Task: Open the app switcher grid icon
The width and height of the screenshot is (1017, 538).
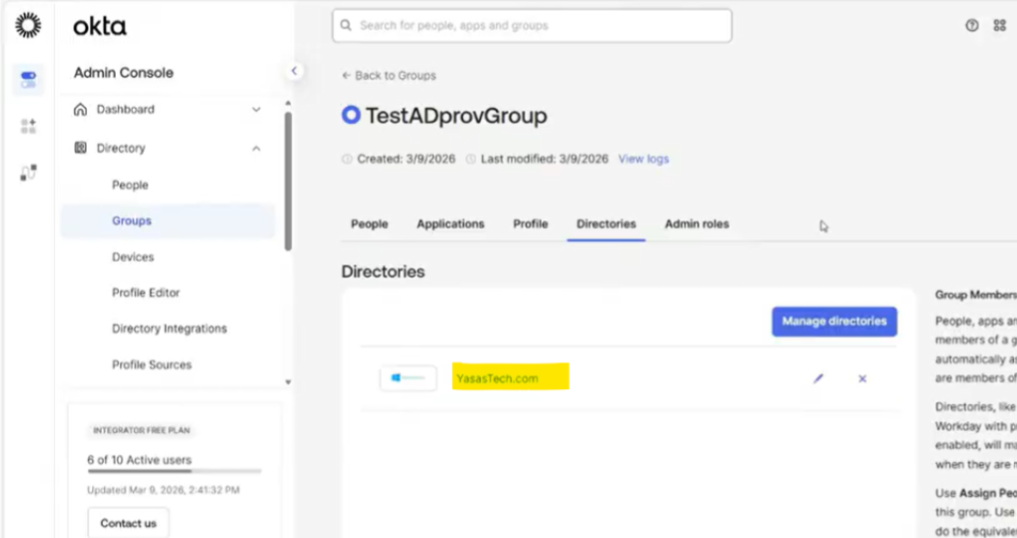Action: pos(999,26)
